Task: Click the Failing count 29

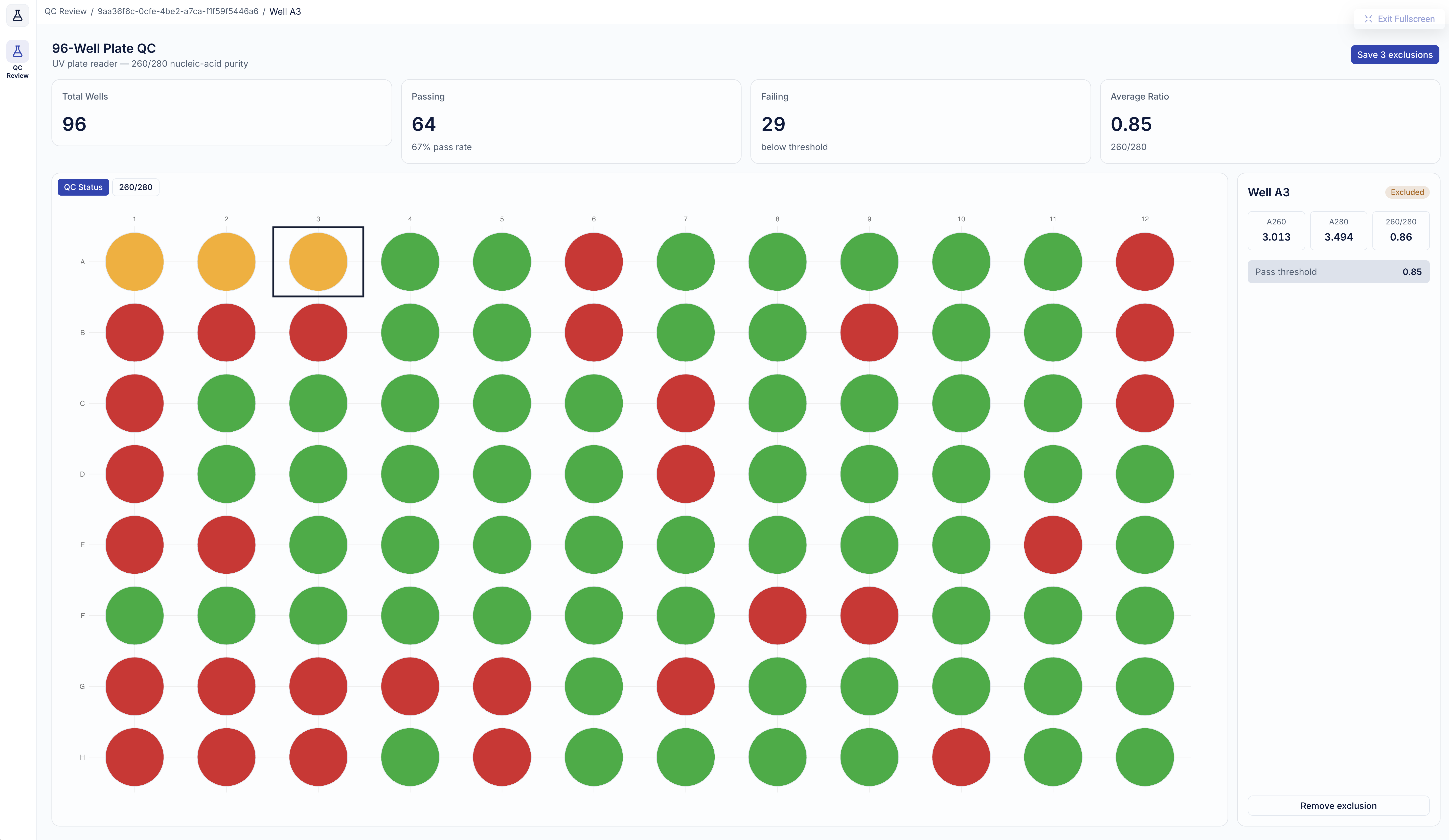Action: (x=773, y=124)
